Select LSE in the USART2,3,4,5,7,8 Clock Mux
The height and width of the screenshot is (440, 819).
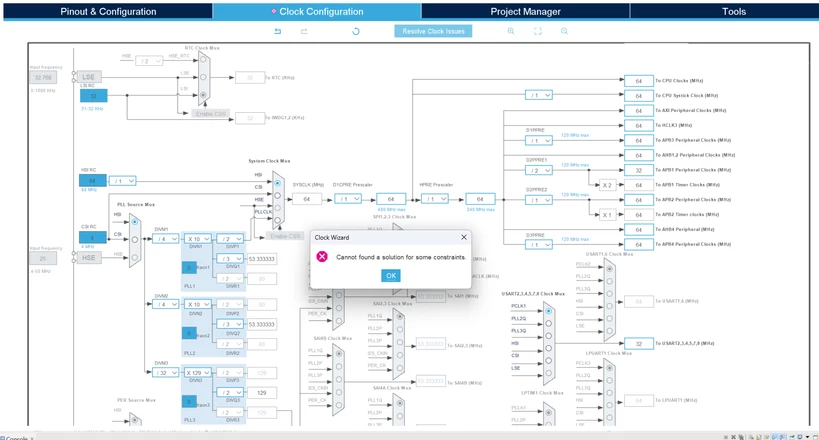[548, 373]
